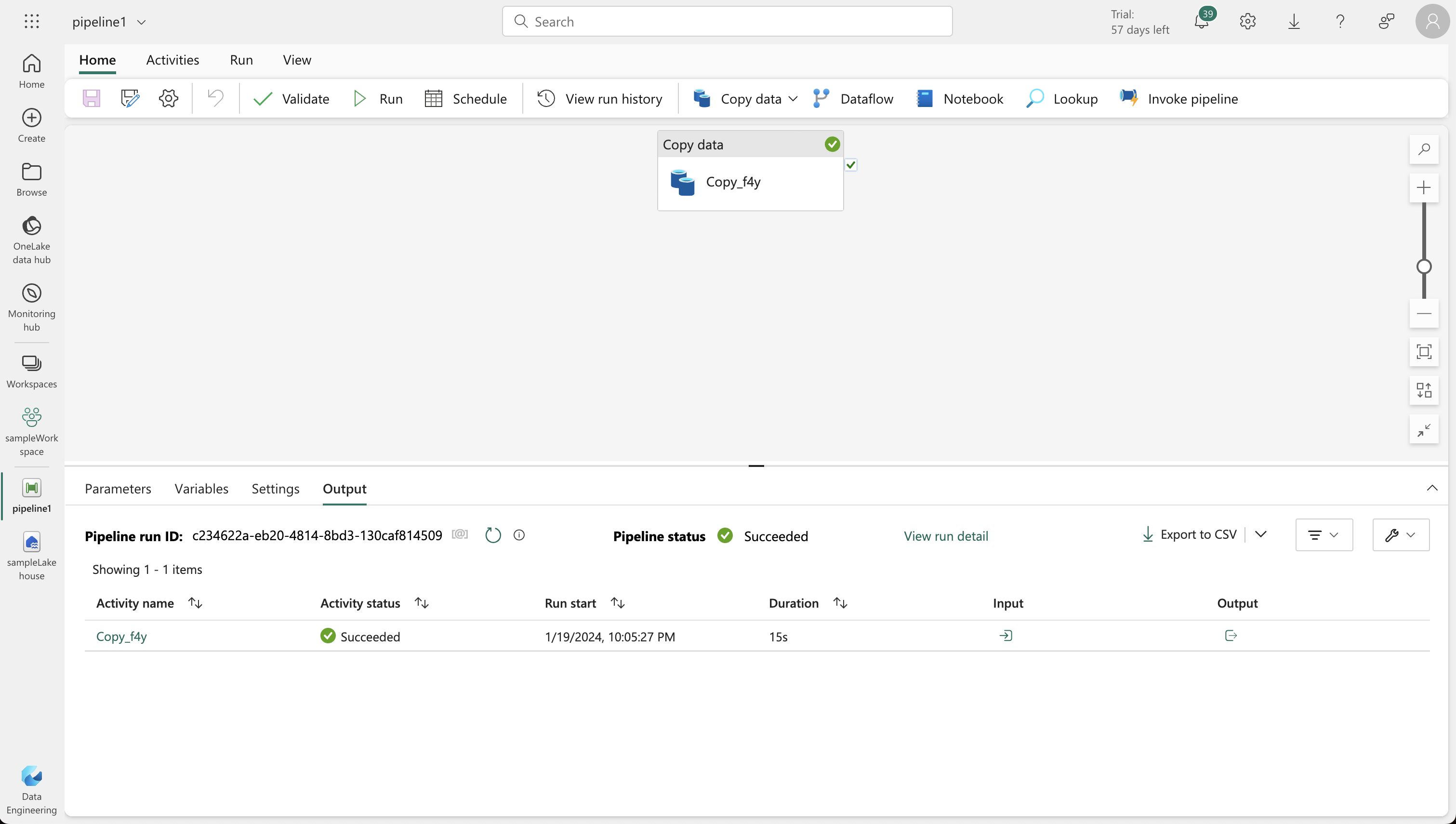Image resolution: width=1456 pixels, height=824 pixels.
Task: Open the Help question mark
Action: [x=1340, y=22]
